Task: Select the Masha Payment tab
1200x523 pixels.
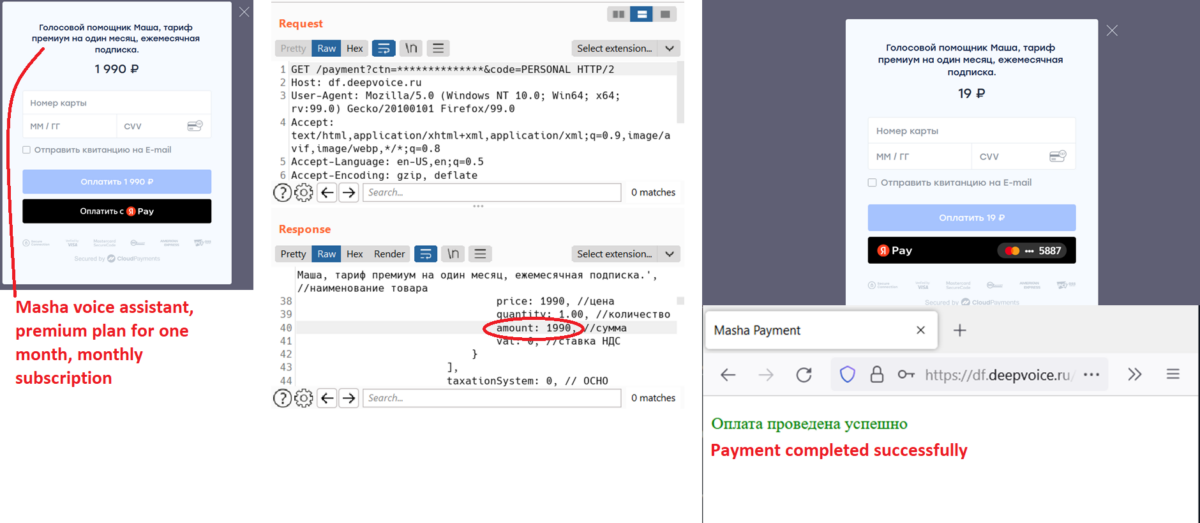Action: pyautogui.click(x=821, y=330)
